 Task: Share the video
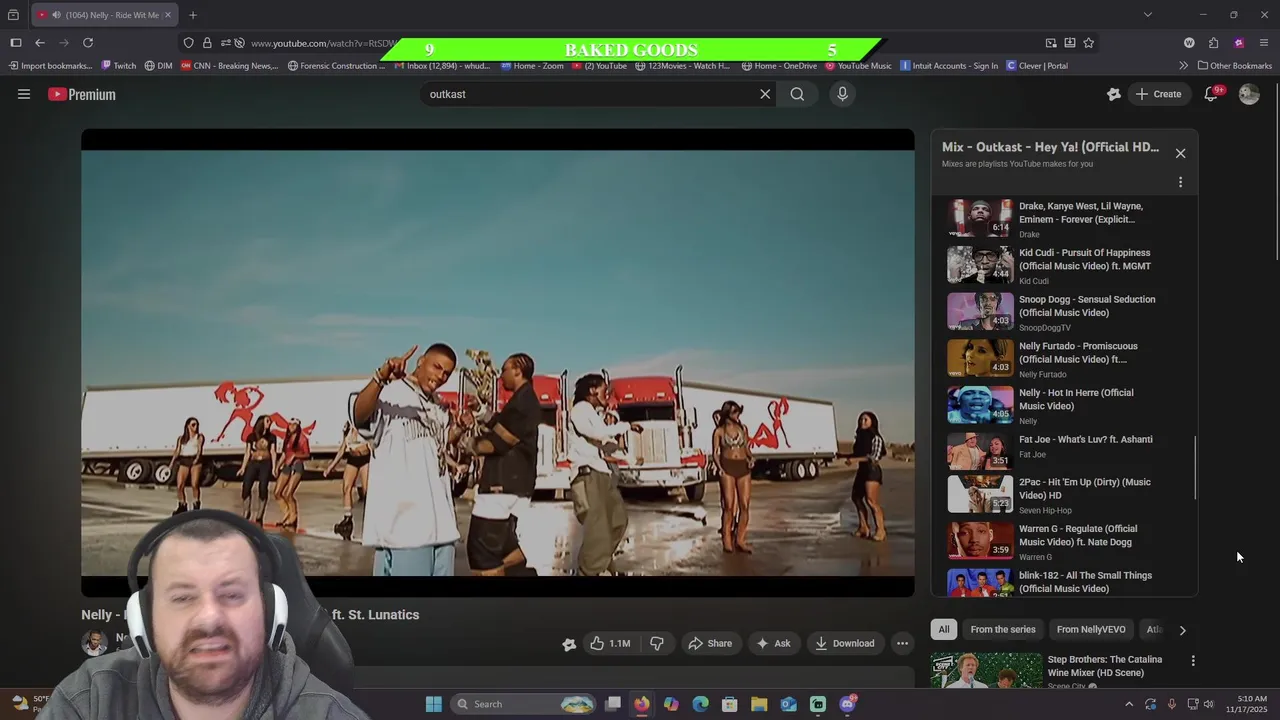(x=710, y=643)
